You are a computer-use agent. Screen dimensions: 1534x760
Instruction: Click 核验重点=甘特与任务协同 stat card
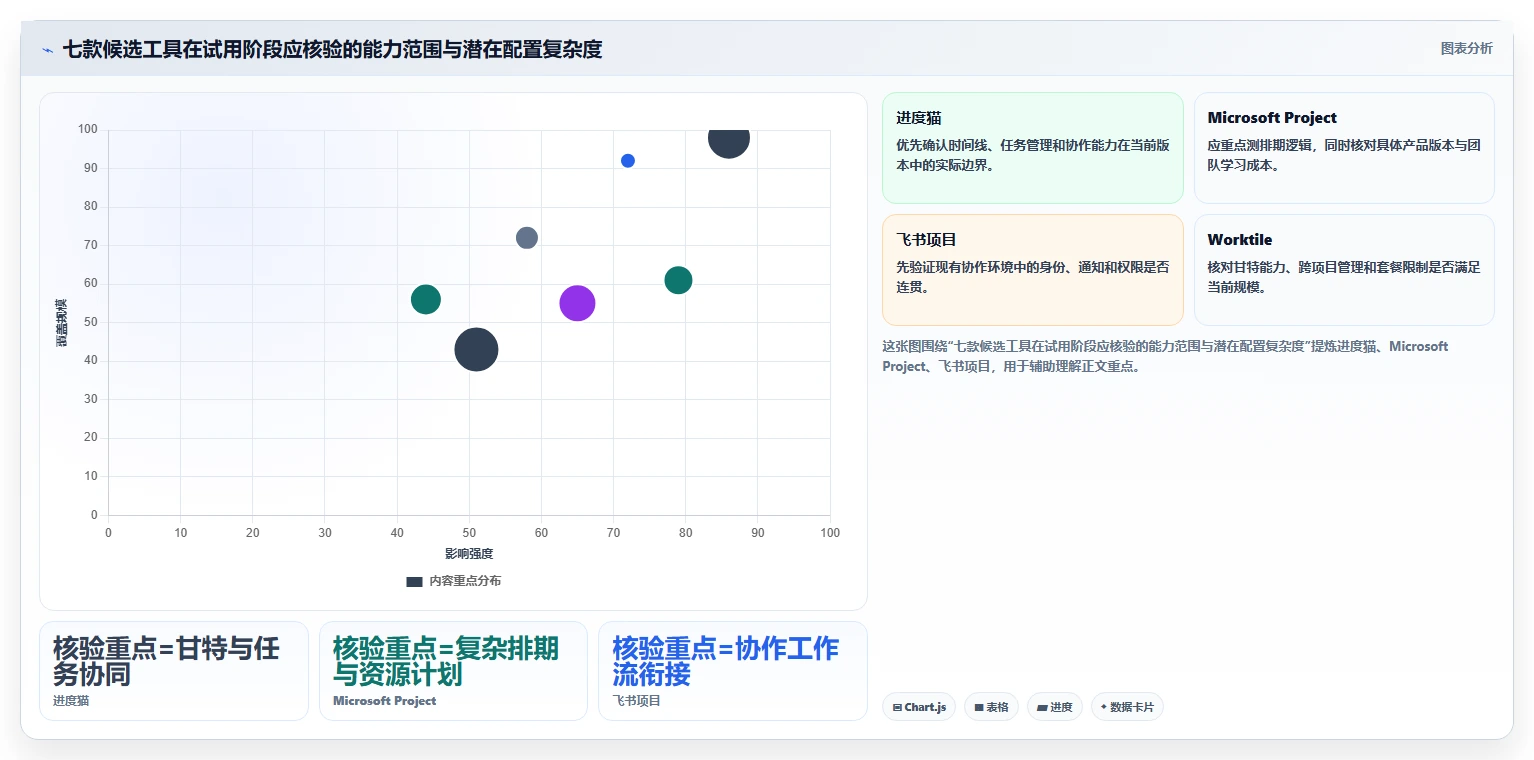coord(174,671)
